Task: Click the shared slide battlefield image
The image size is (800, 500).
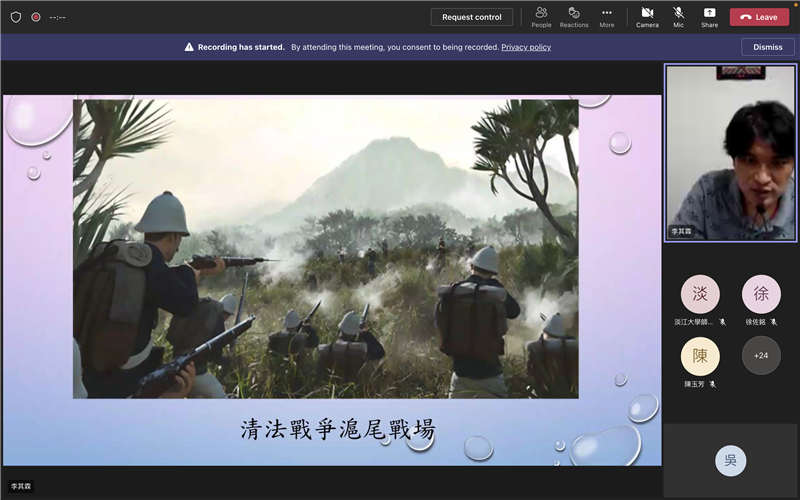Action: [326, 248]
